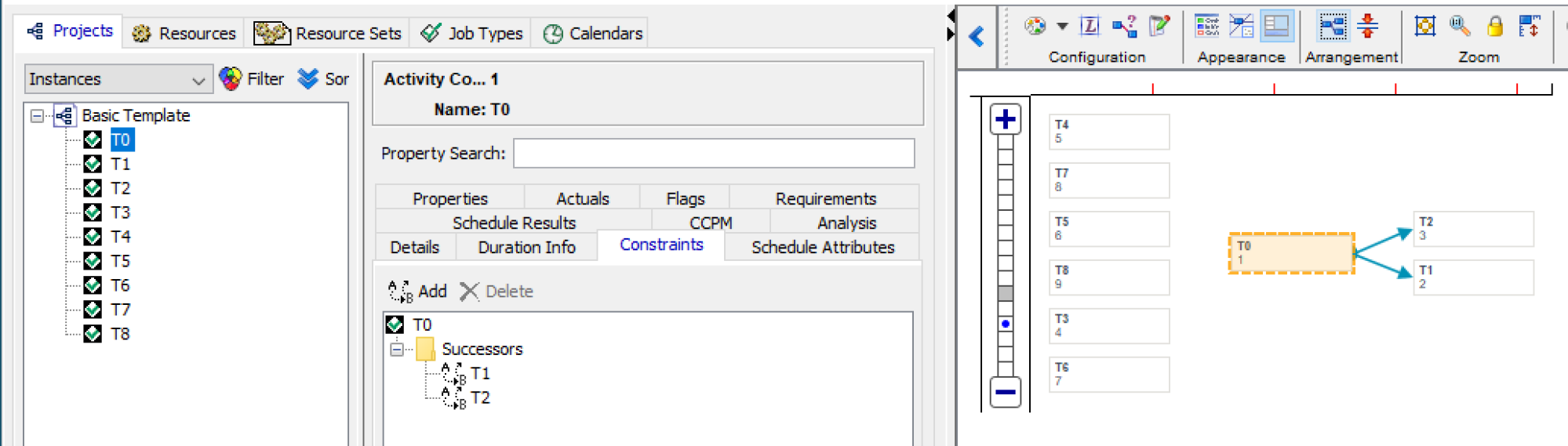Open the Duration Info tab
The width and height of the screenshot is (1568, 446).
point(526,248)
